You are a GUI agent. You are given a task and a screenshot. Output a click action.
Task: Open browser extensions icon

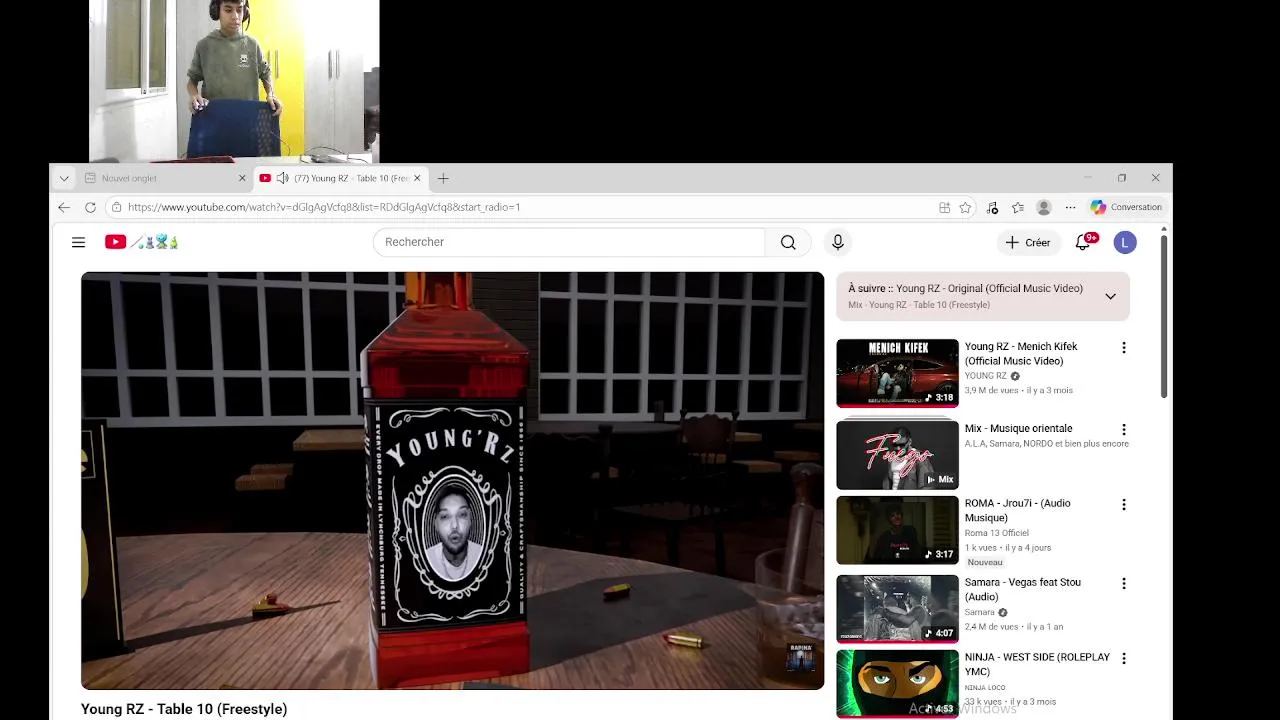click(992, 207)
